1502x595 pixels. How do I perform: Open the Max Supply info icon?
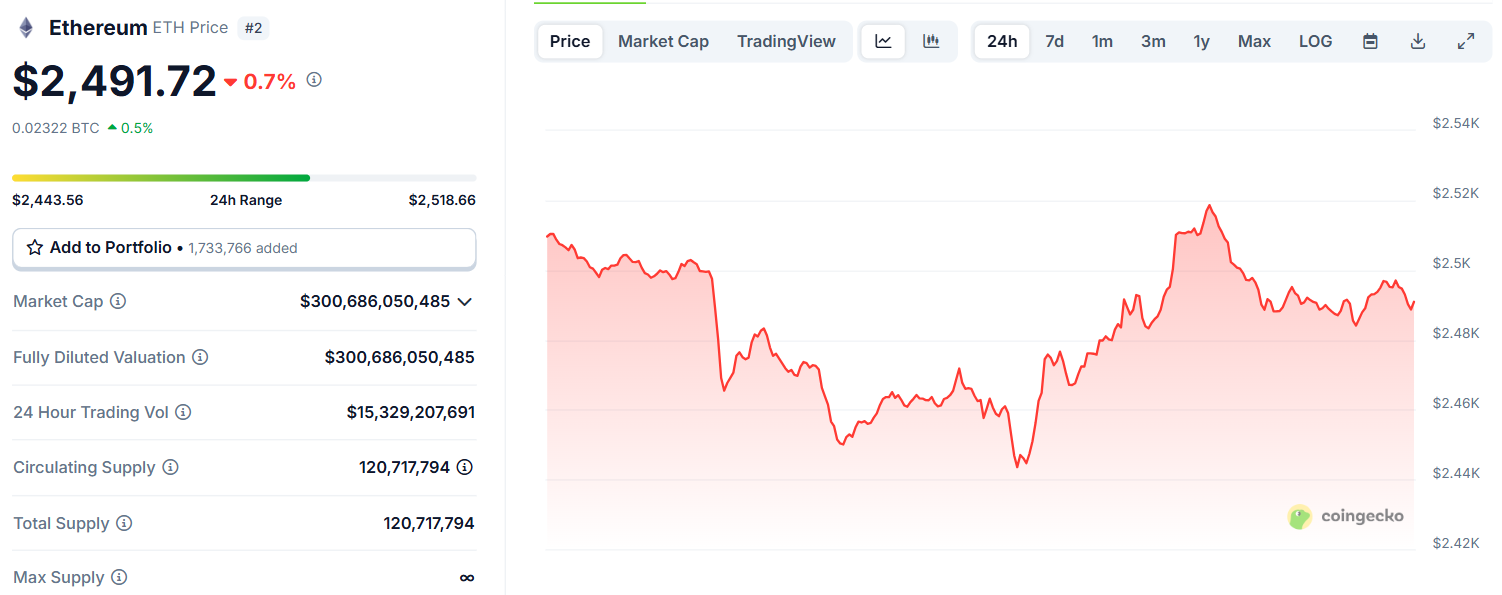pyautogui.click(x=119, y=577)
